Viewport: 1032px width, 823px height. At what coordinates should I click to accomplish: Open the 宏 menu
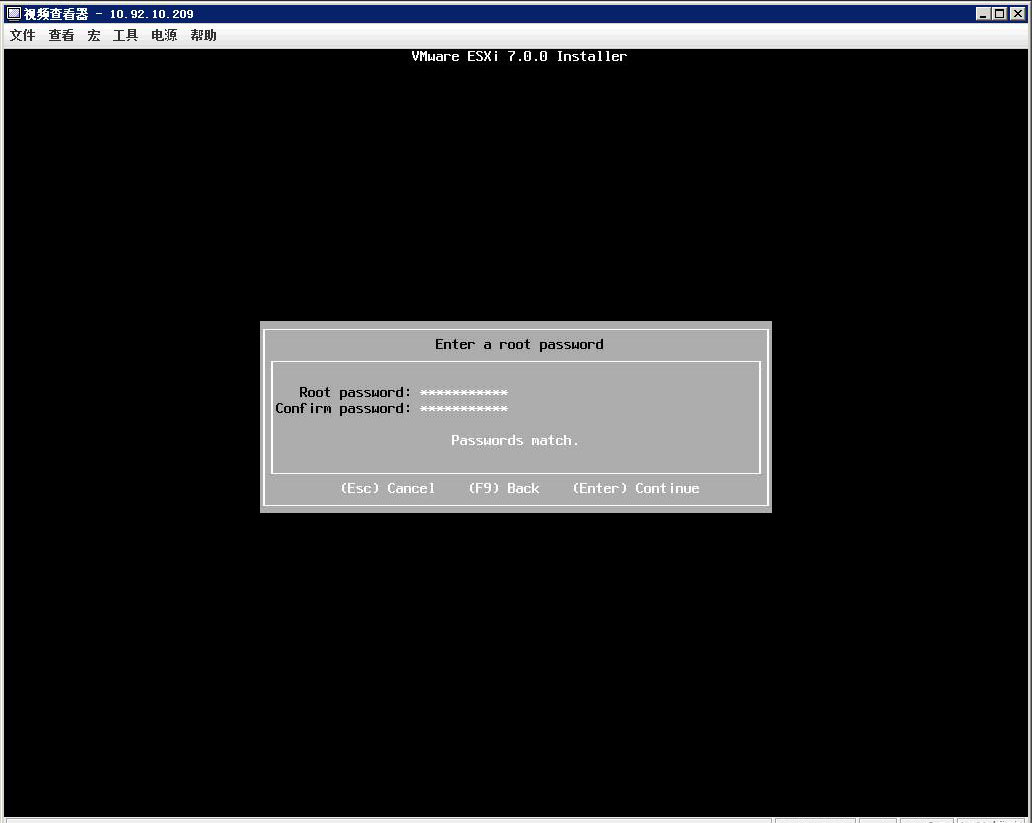point(93,36)
